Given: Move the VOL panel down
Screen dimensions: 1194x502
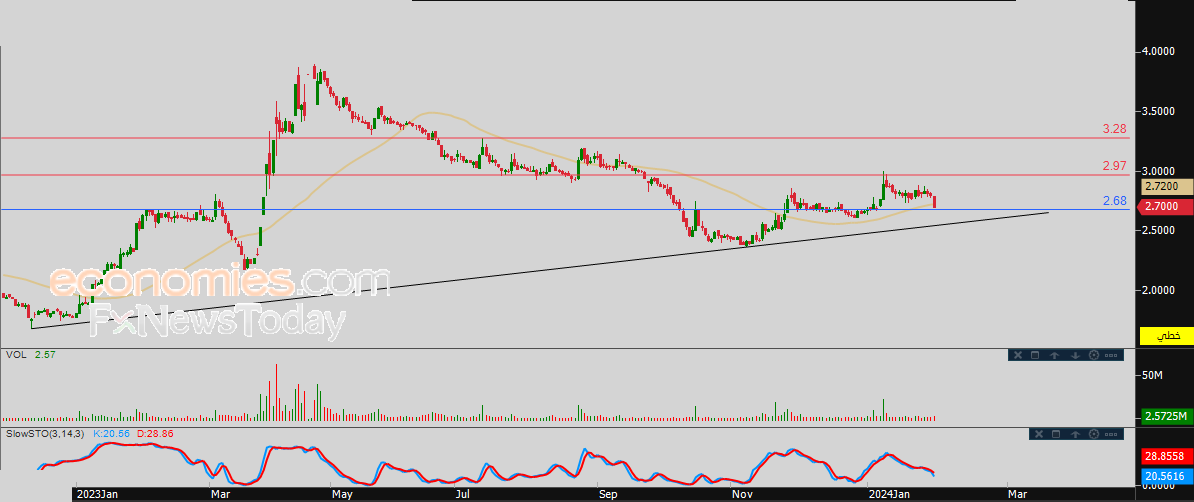Looking at the screenshot, I should click(x=1075, y=355).
